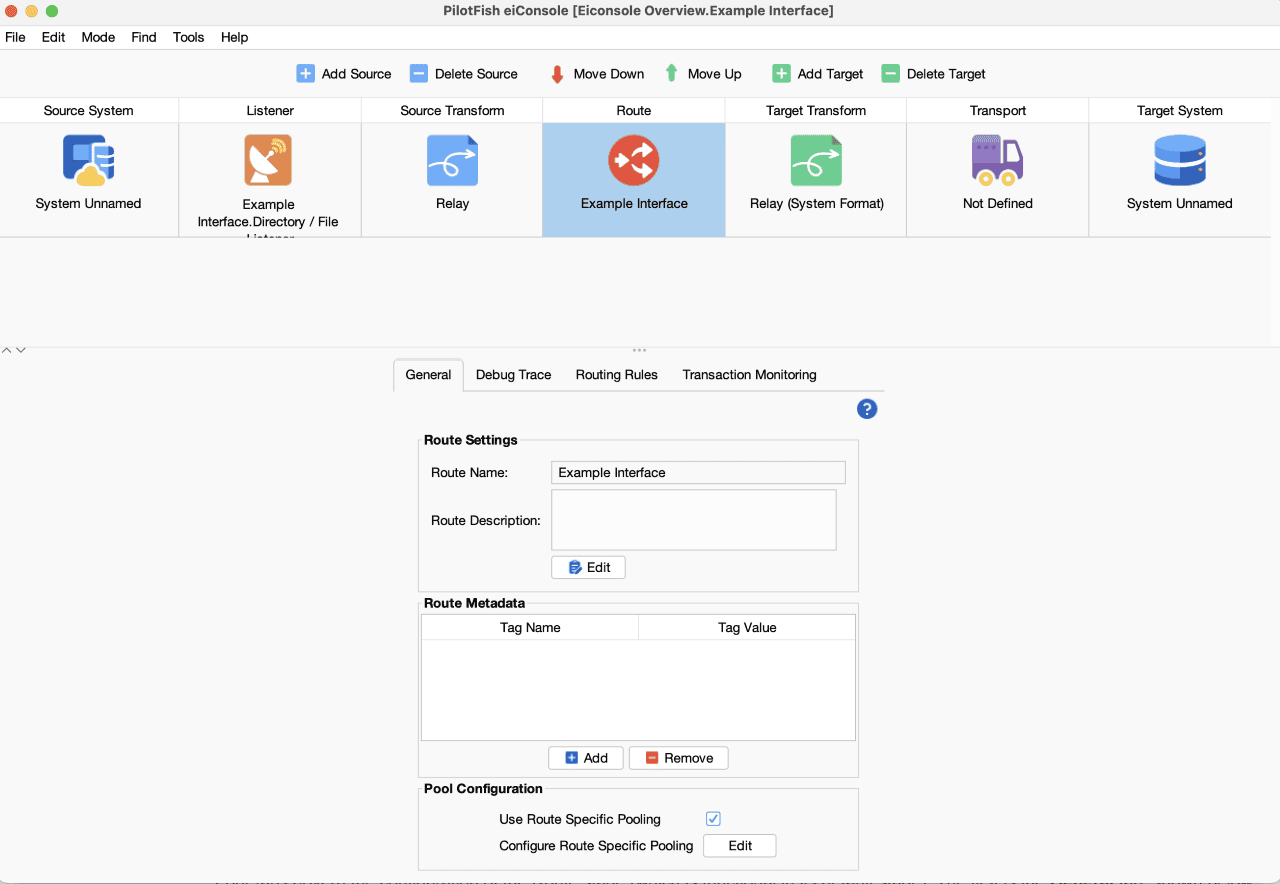
Task: Switch to the Transaction Monitoring tab
Action: coord(750,375)
